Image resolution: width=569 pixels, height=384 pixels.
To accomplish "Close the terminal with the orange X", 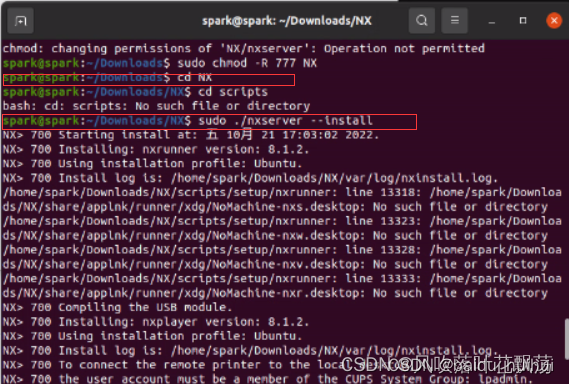I will (554, 20).
